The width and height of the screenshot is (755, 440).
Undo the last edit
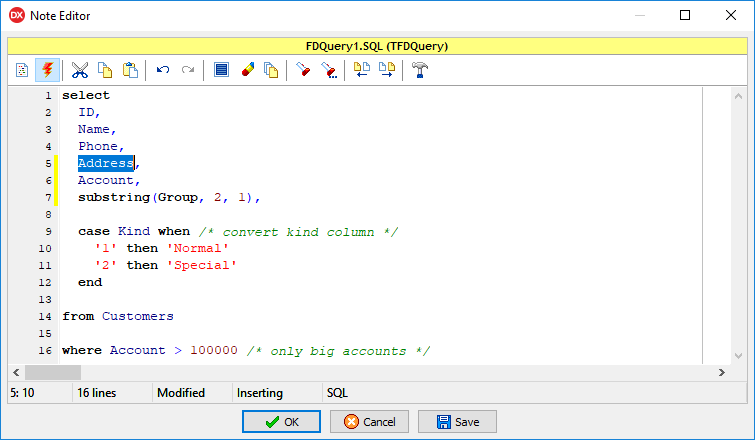tap(163, 70)
